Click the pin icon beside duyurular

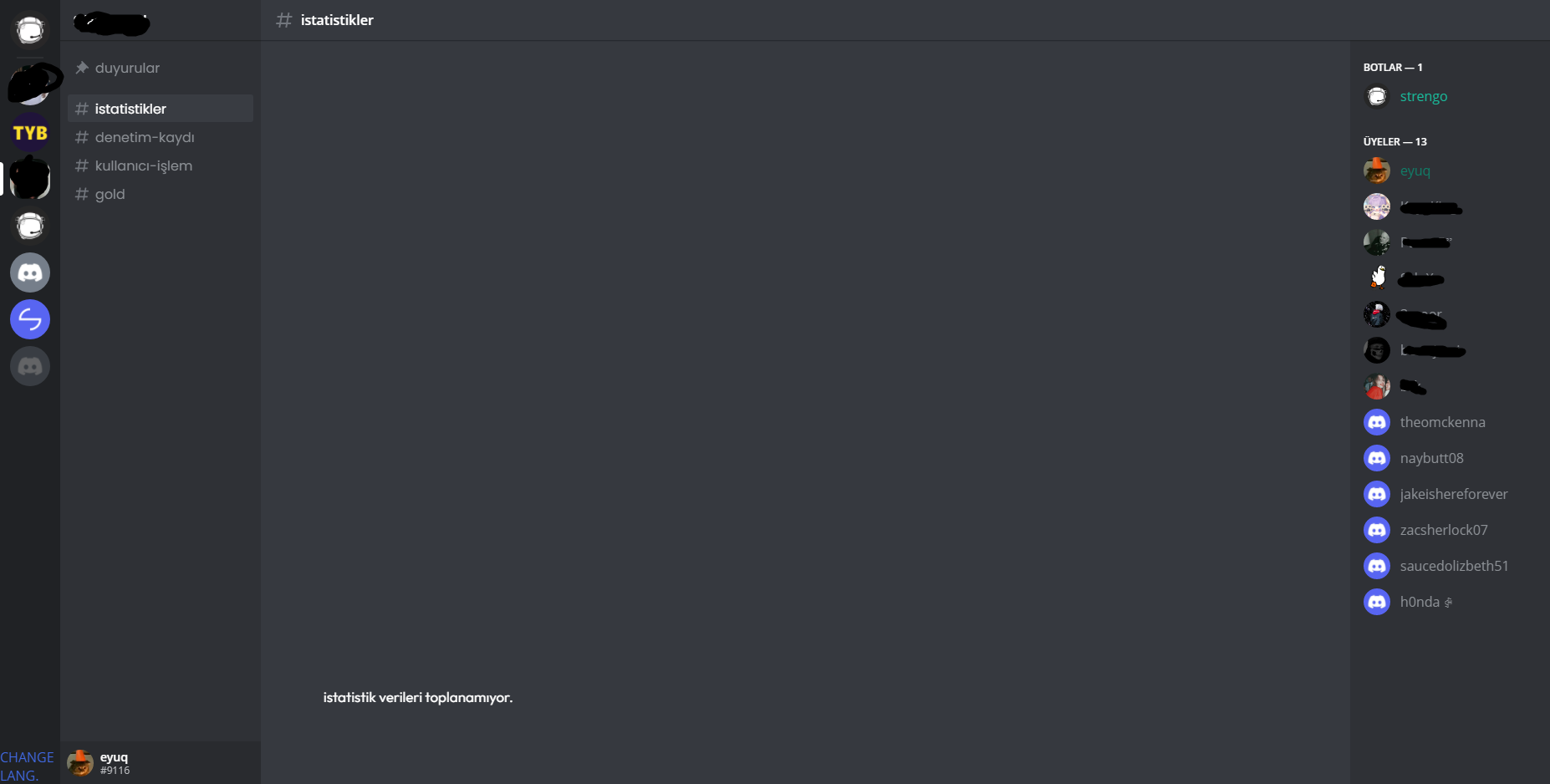(82, 68)
